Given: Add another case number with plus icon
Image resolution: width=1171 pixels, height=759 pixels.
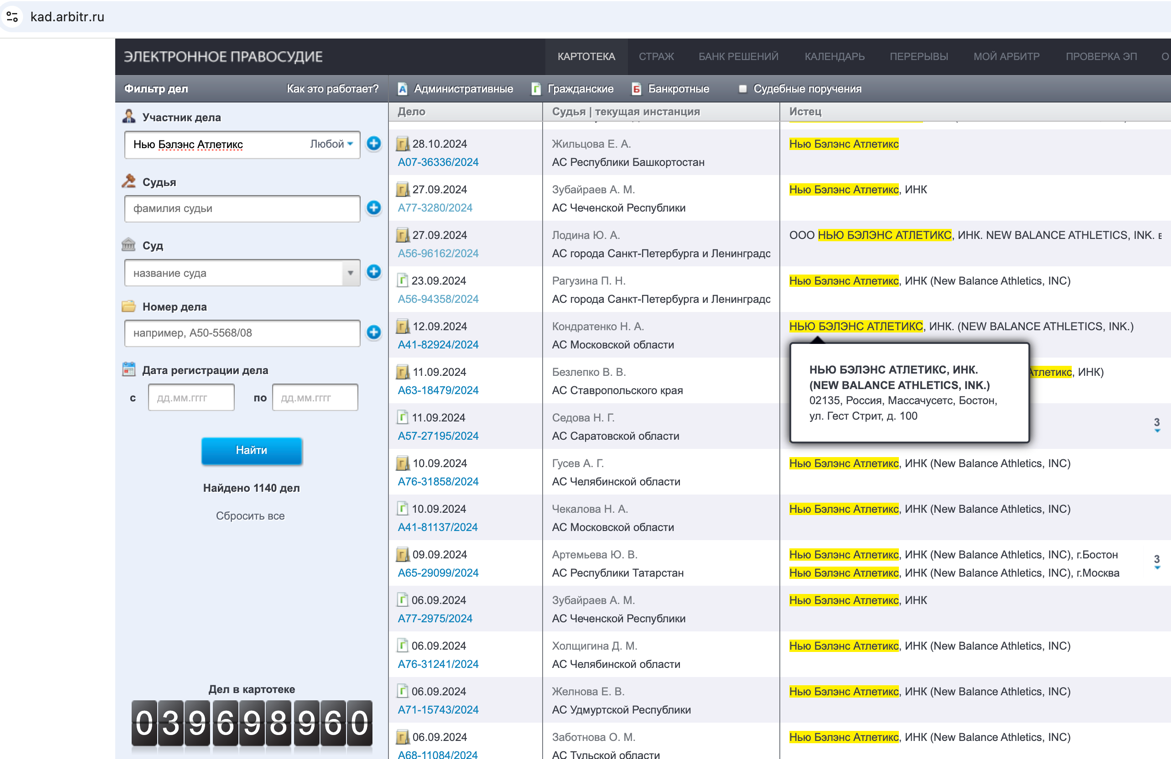Looking at the screenshot, I should coord(374,332).
